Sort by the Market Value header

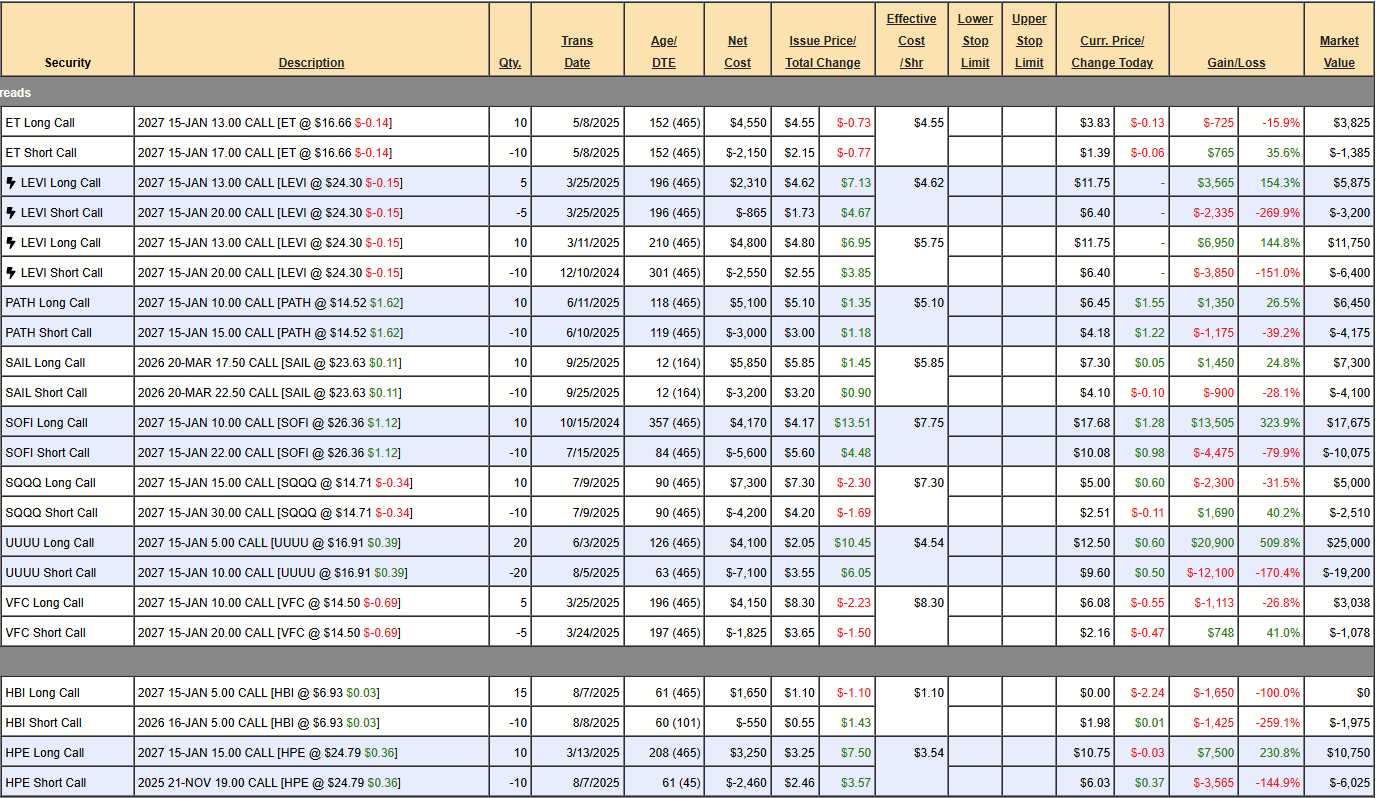(1339, 52)
